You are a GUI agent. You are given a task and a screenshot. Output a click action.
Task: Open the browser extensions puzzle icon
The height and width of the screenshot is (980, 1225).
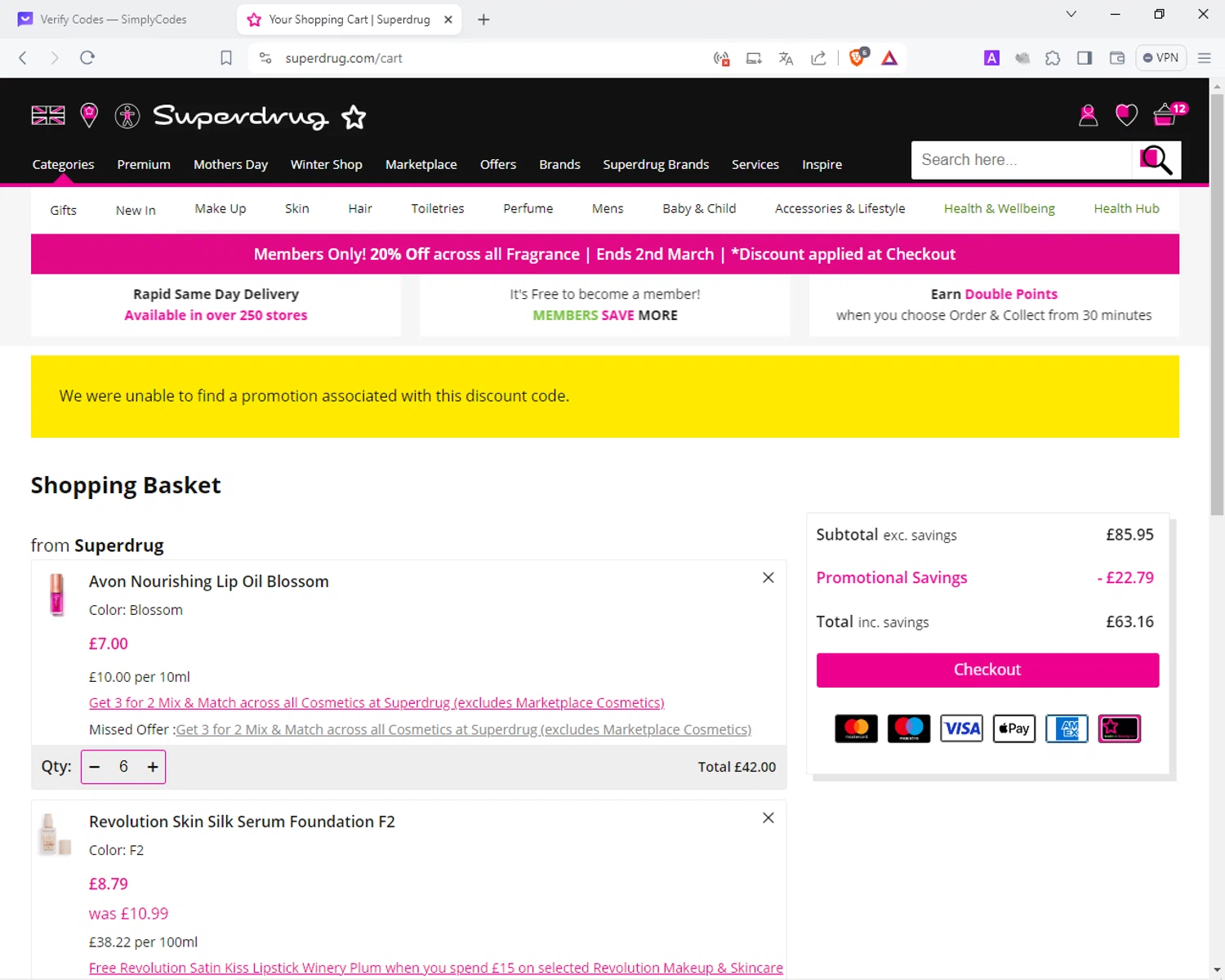pos(1053,58)
